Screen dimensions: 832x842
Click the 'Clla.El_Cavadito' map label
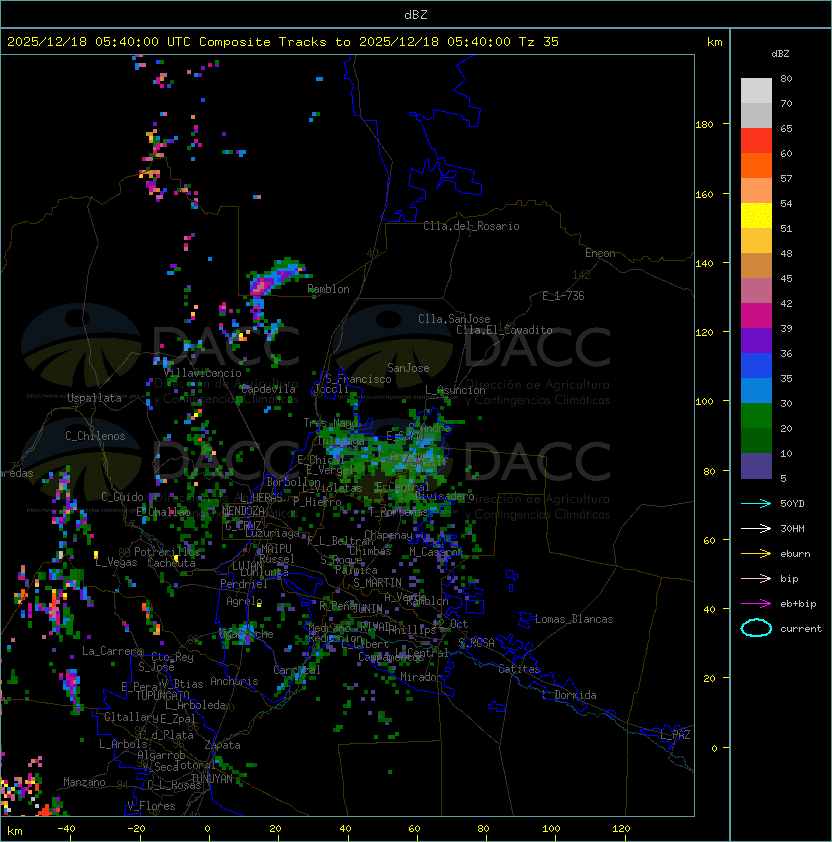click(x=504, y=330)
